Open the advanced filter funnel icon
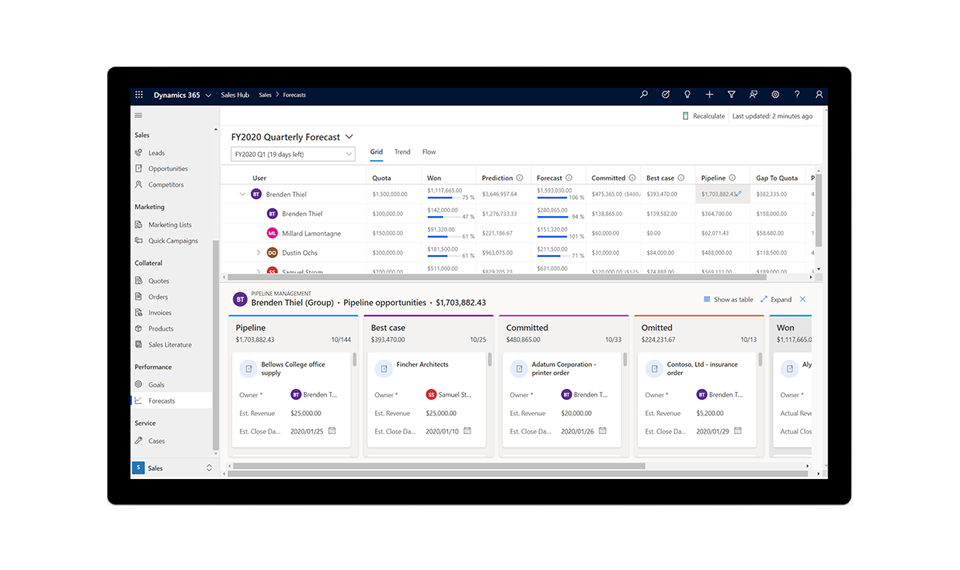Image resolution: width=960 pixels, height=570 pixels. (731, 95)
